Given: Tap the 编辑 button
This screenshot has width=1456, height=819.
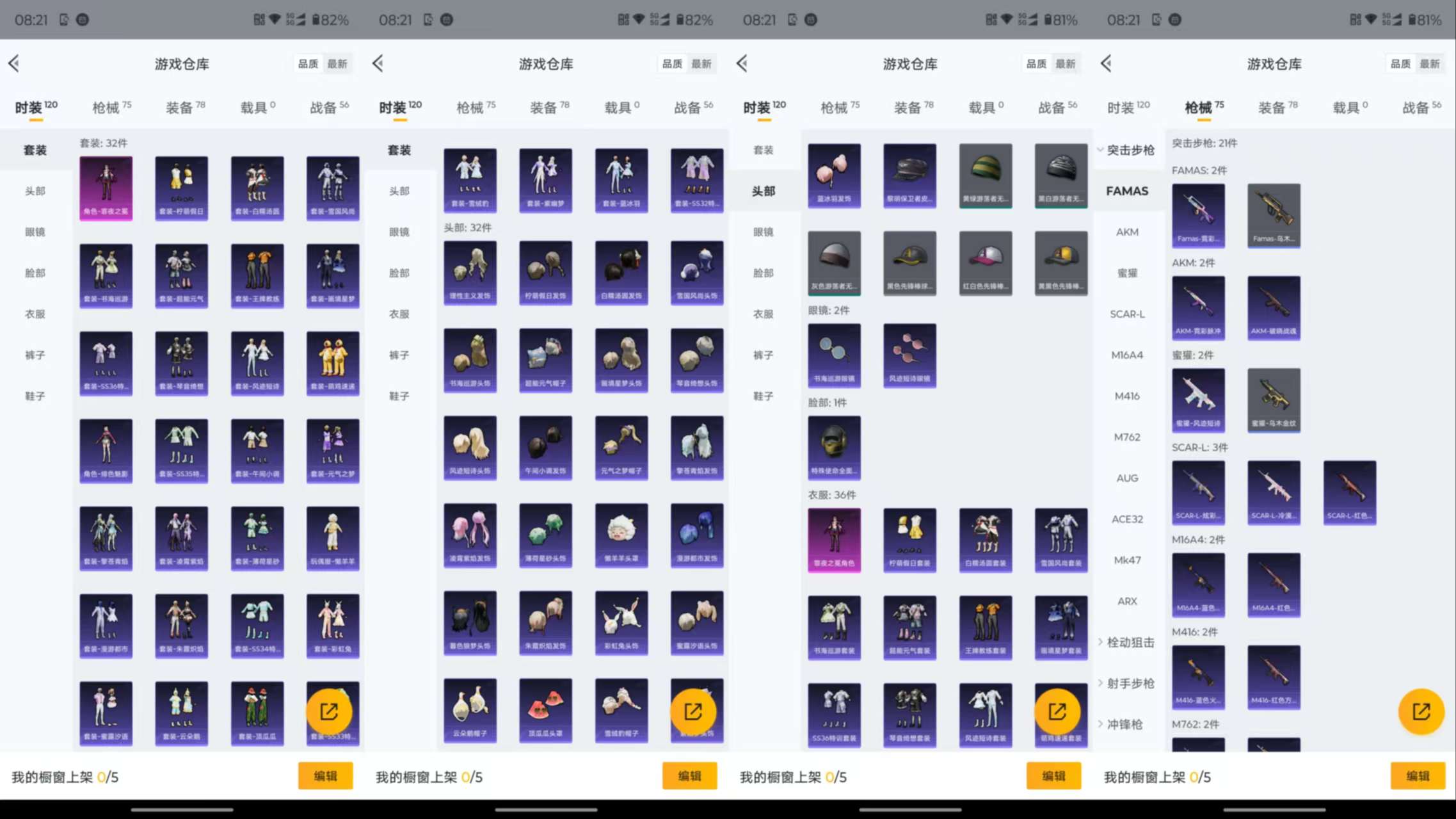Looking at the screenshot, I should [325, 775].
